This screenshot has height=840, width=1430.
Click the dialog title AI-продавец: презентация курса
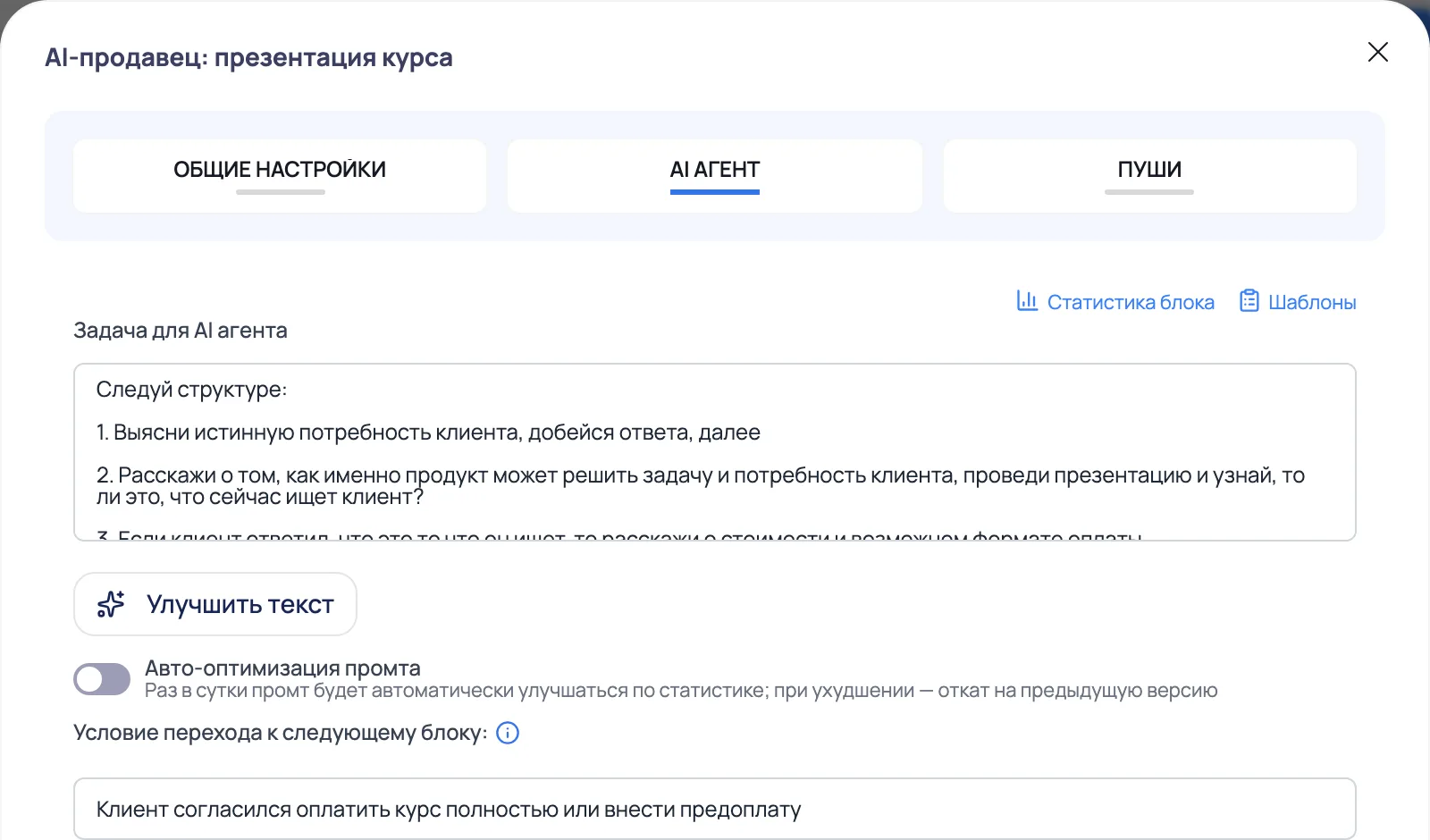click(x=248, y=57)
